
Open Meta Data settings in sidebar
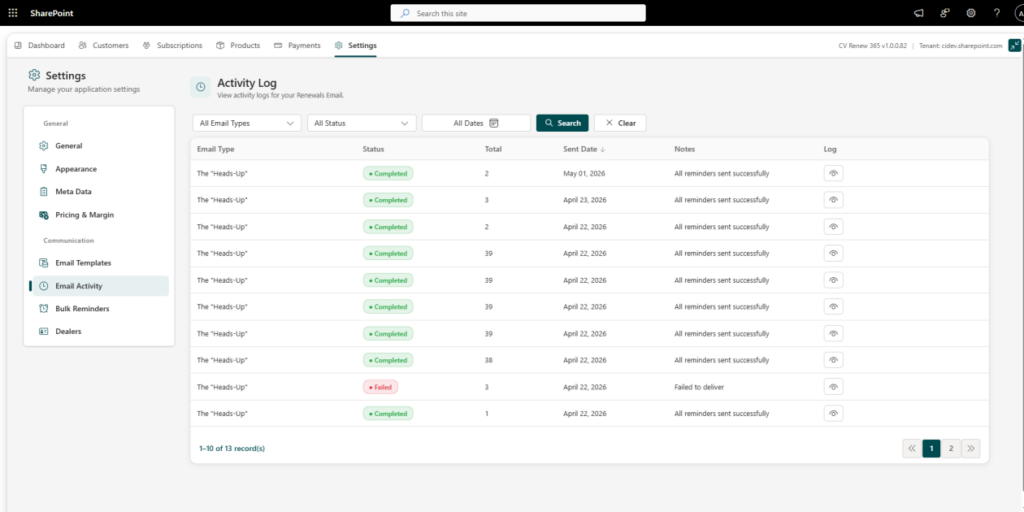(x=99, y=191)
